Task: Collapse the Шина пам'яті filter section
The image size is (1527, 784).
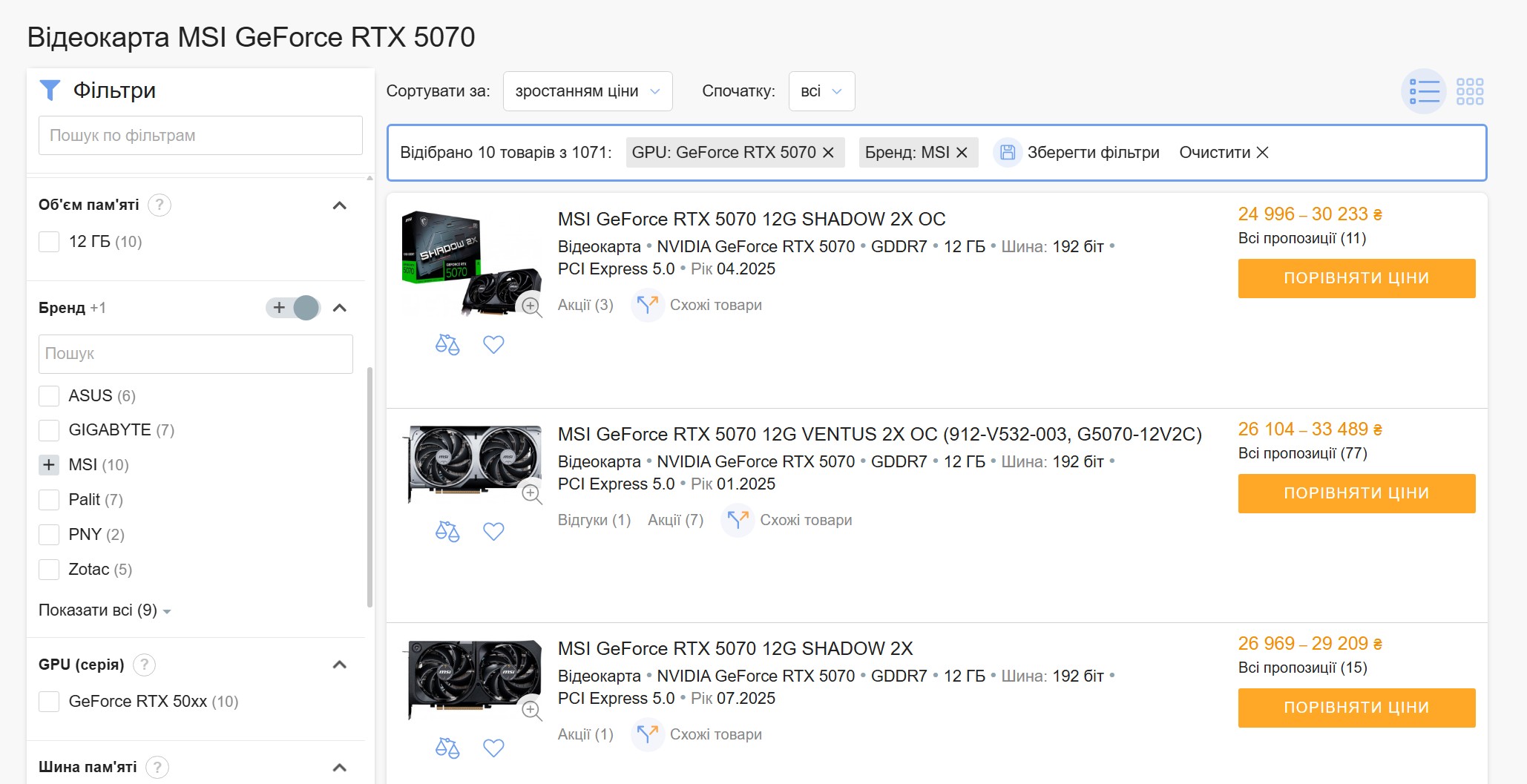Action: [340, 768]
